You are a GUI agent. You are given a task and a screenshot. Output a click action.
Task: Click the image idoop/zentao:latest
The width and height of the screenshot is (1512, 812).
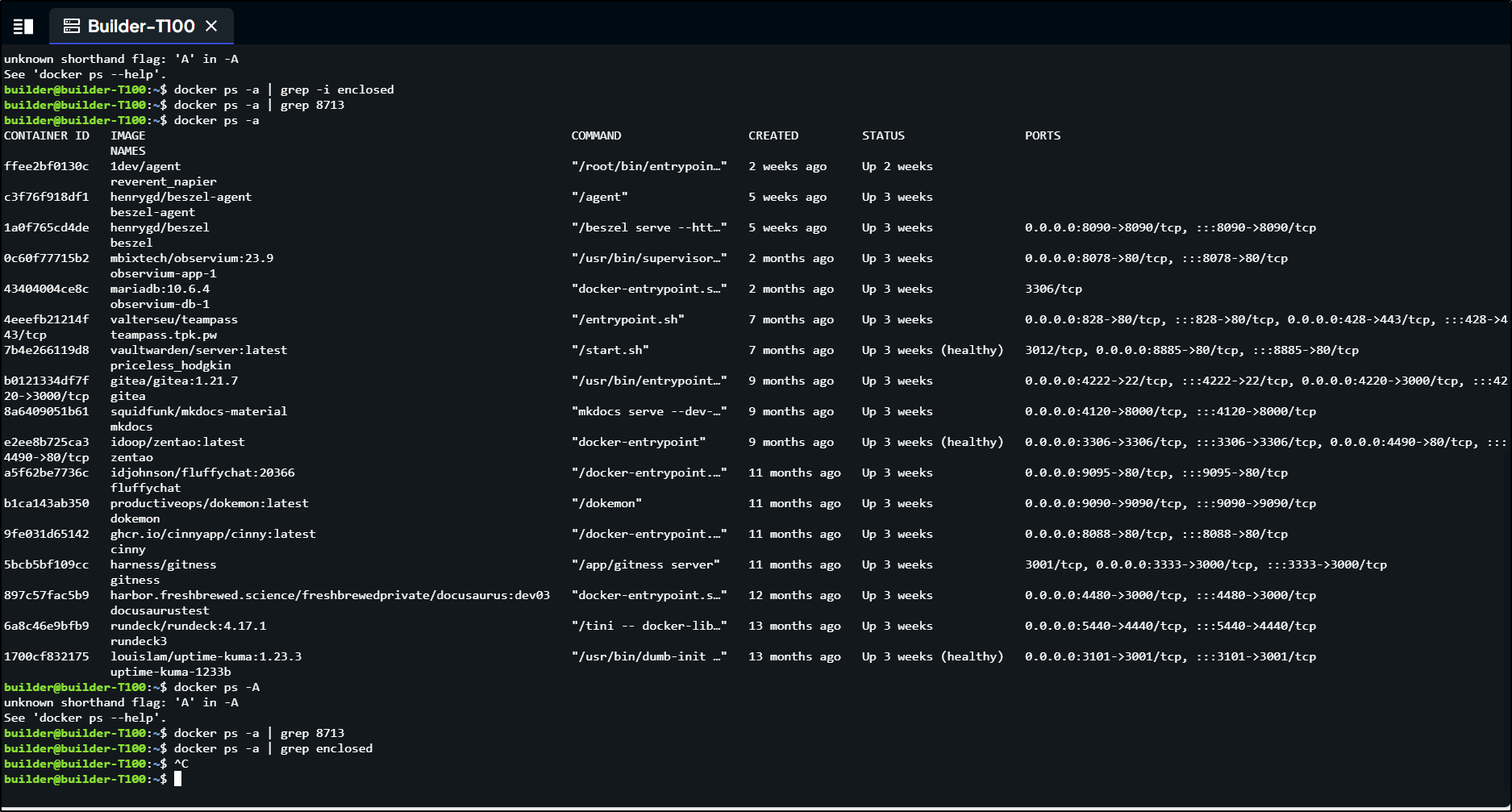pos(177,442)
